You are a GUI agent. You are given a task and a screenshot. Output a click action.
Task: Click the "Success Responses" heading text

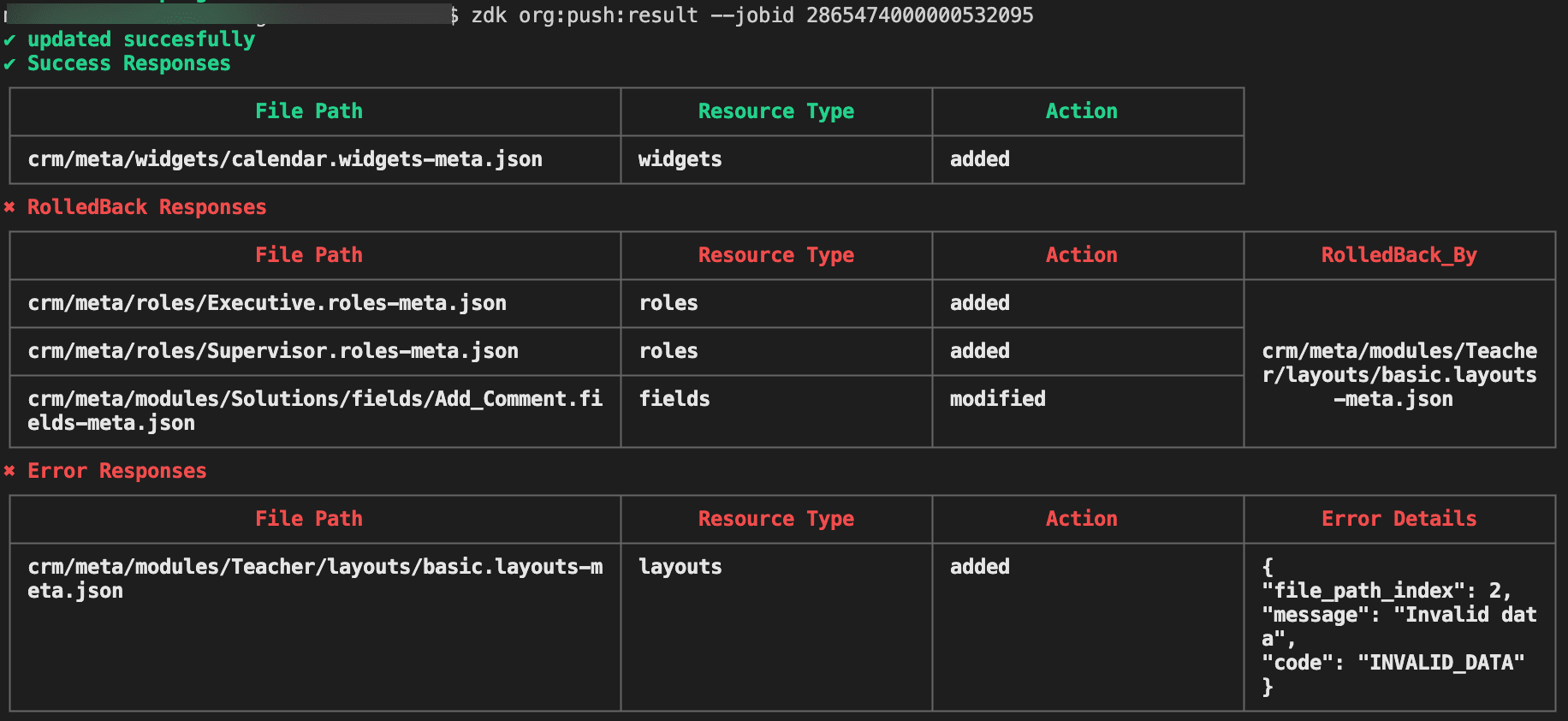128,64
